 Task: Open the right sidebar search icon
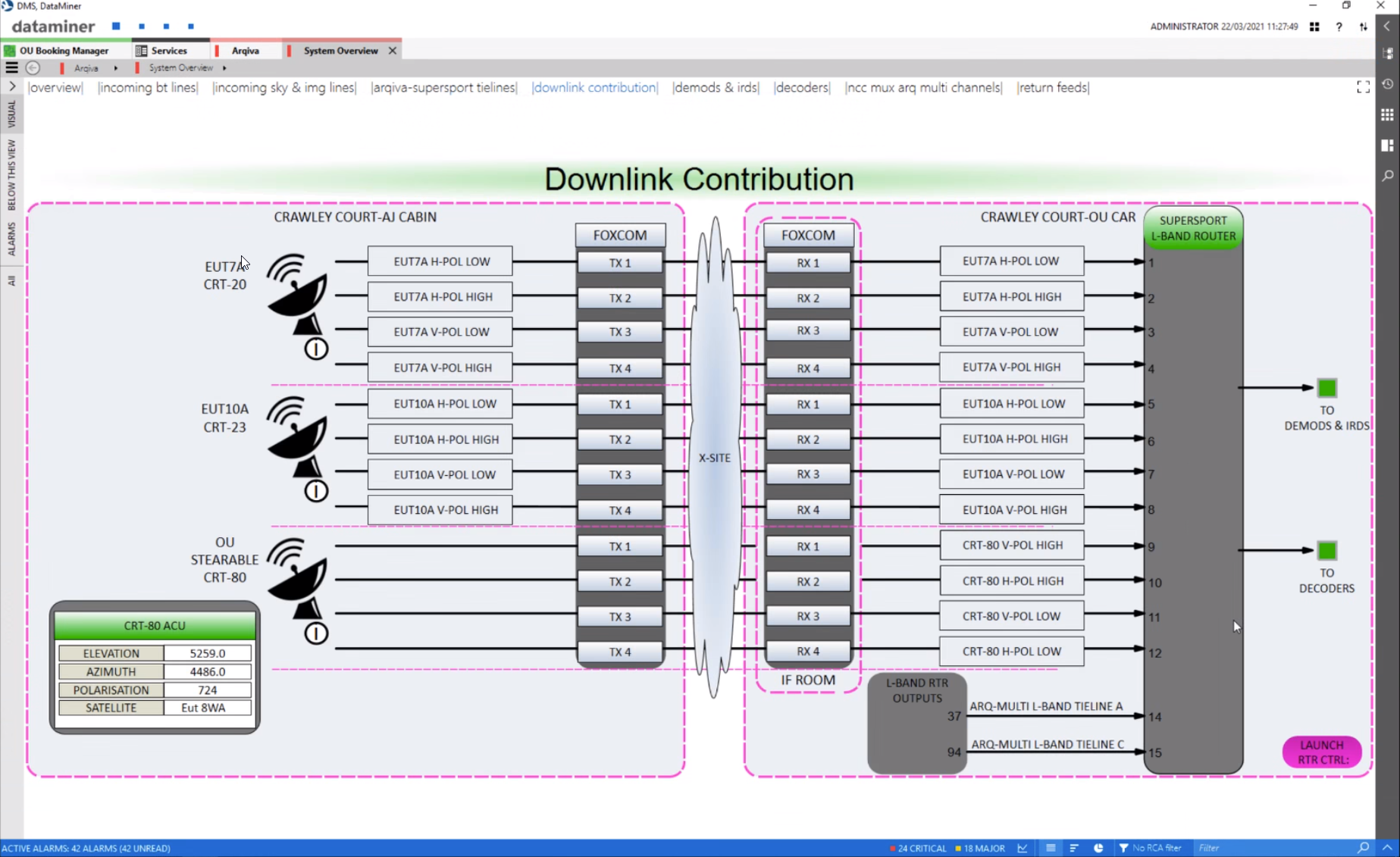point(1387,176)
